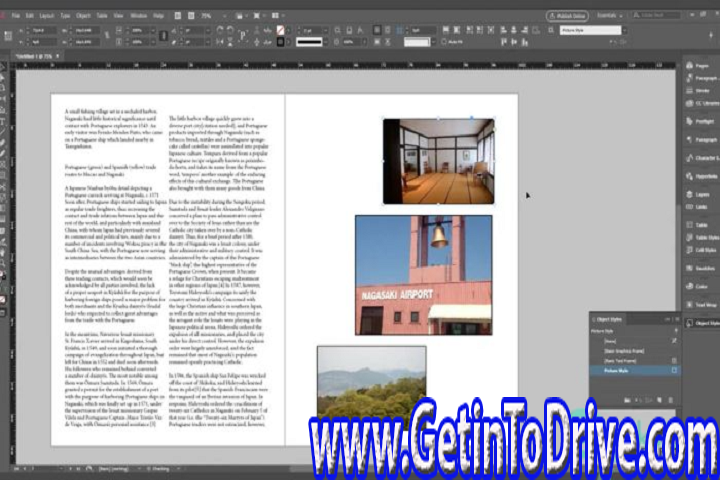
Task: Open the Object menu
Action: pyautogui.click(x=83, y=16)
